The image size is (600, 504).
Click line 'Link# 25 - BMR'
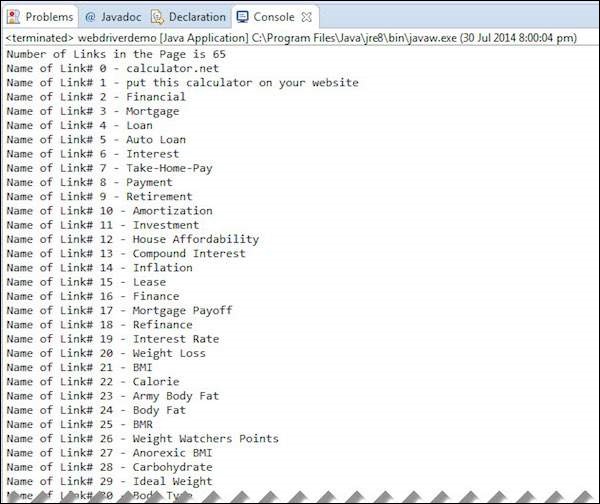80,424
